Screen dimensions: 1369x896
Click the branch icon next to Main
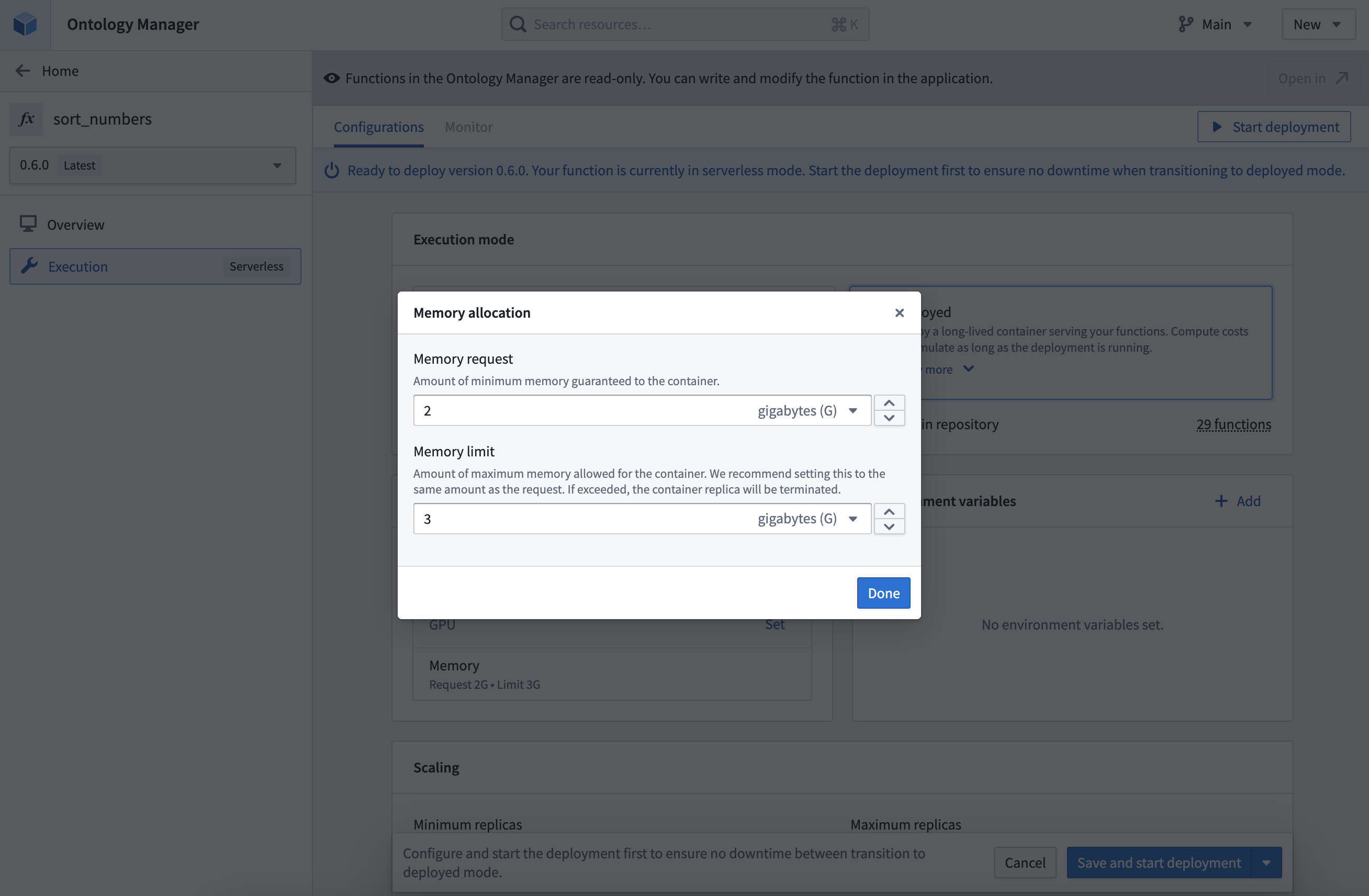pos(1185,24)
